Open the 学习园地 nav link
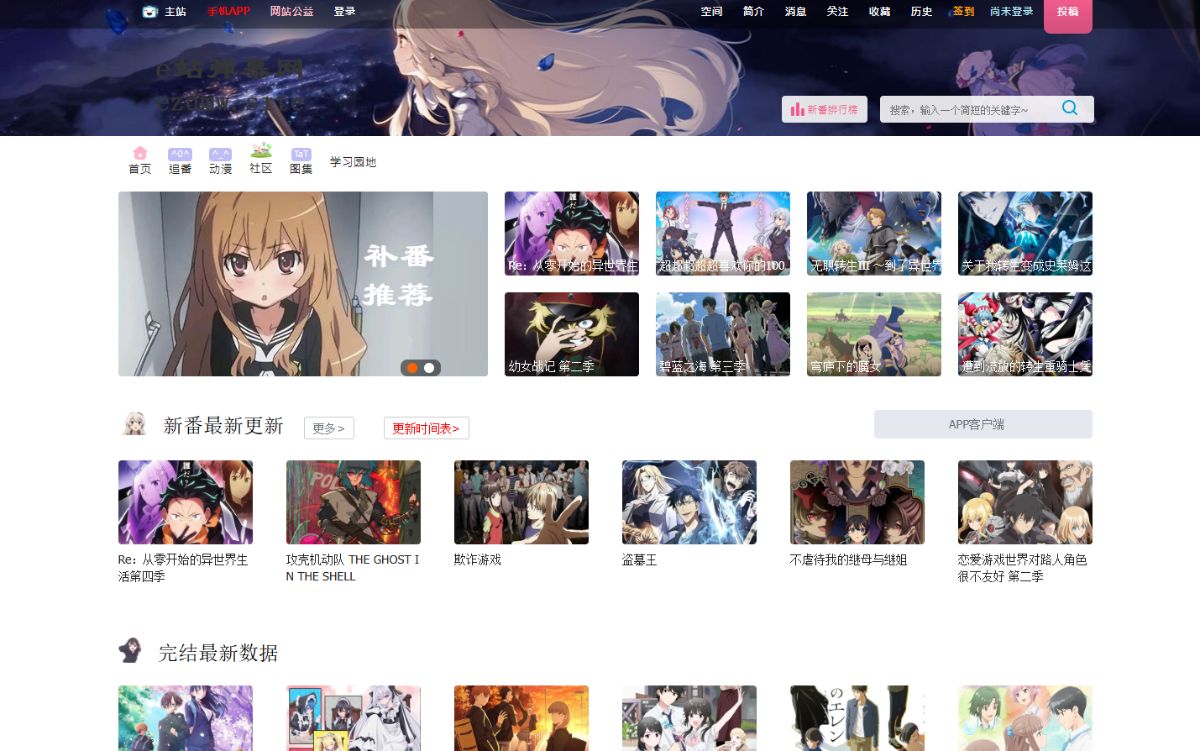 (353, 162)
